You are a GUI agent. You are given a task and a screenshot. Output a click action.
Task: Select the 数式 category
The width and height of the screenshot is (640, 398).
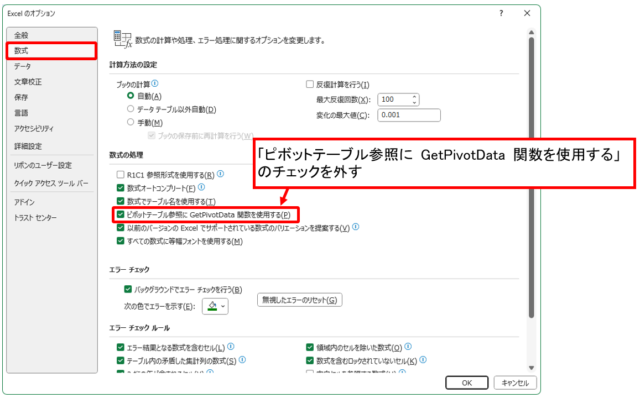click(x=51, y=51)
